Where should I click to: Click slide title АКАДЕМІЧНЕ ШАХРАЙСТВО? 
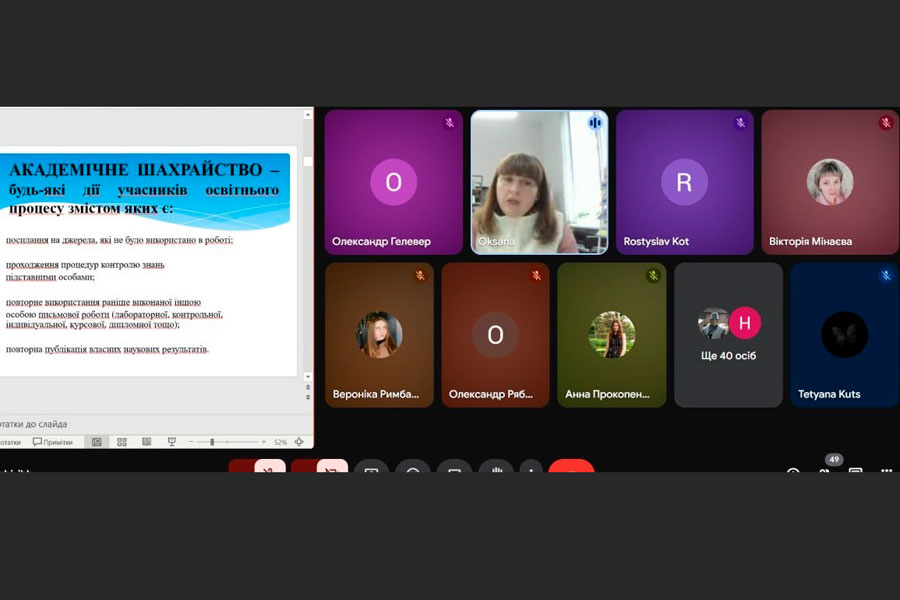[136, 169]
